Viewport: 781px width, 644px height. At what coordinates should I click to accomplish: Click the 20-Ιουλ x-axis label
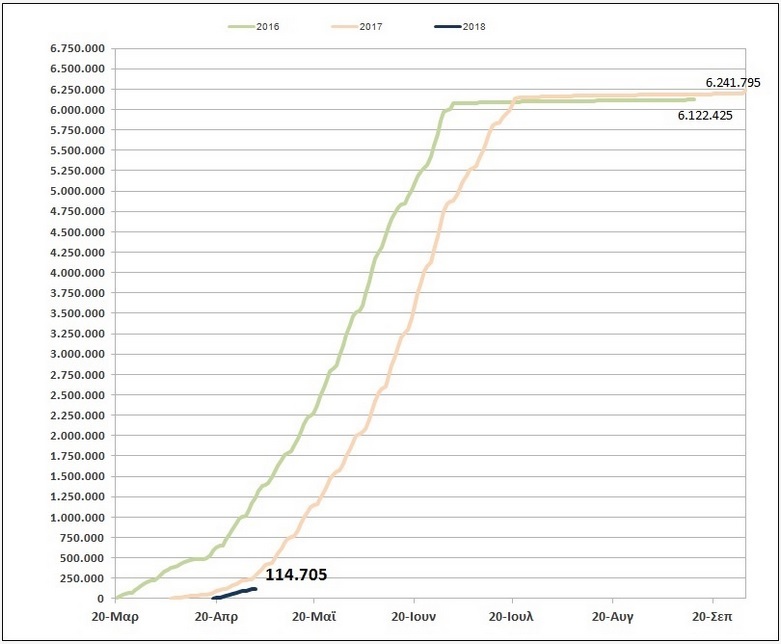pyautogui.click(x=513, y=617)
